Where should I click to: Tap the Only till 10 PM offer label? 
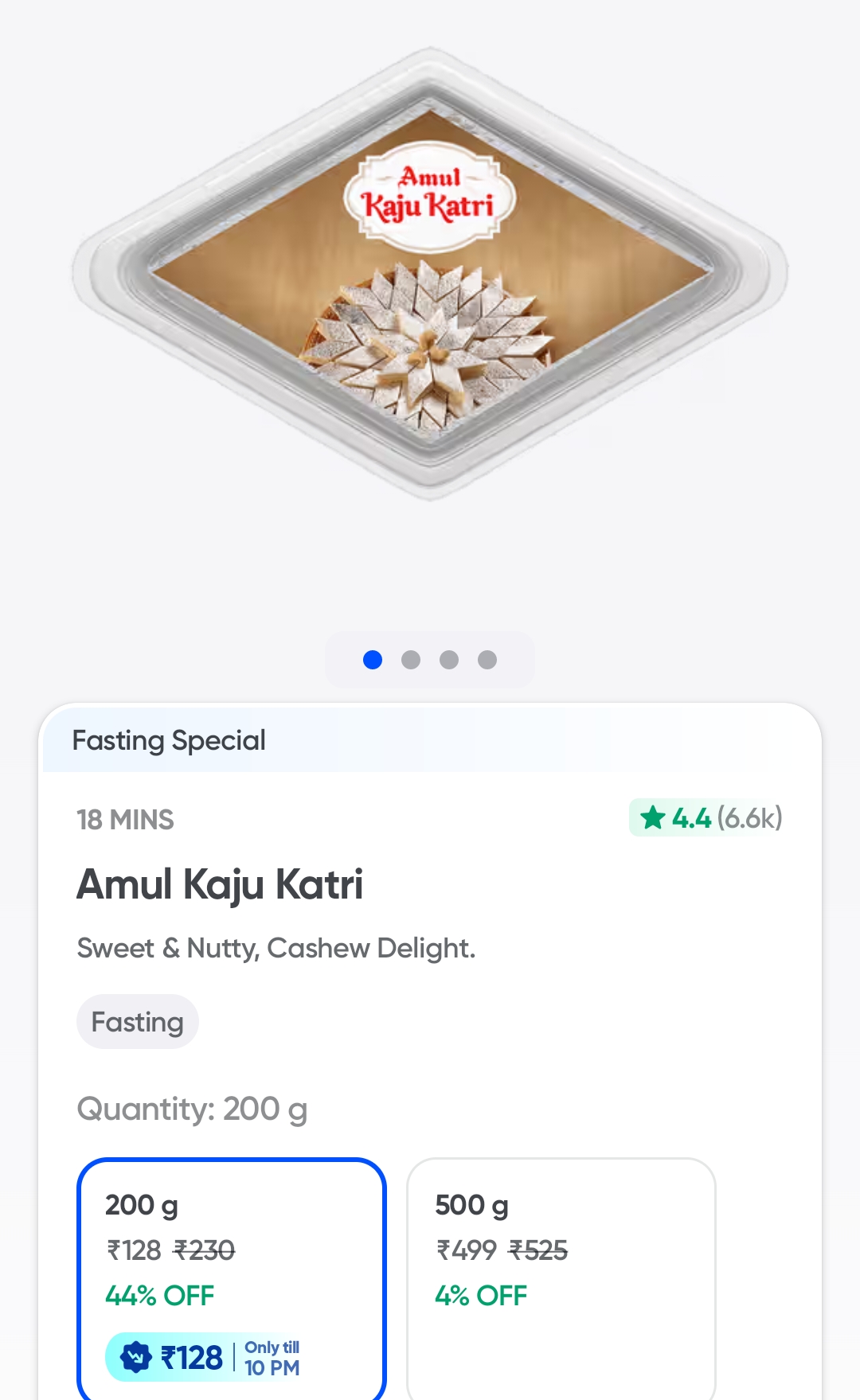tap(272, 1357)
